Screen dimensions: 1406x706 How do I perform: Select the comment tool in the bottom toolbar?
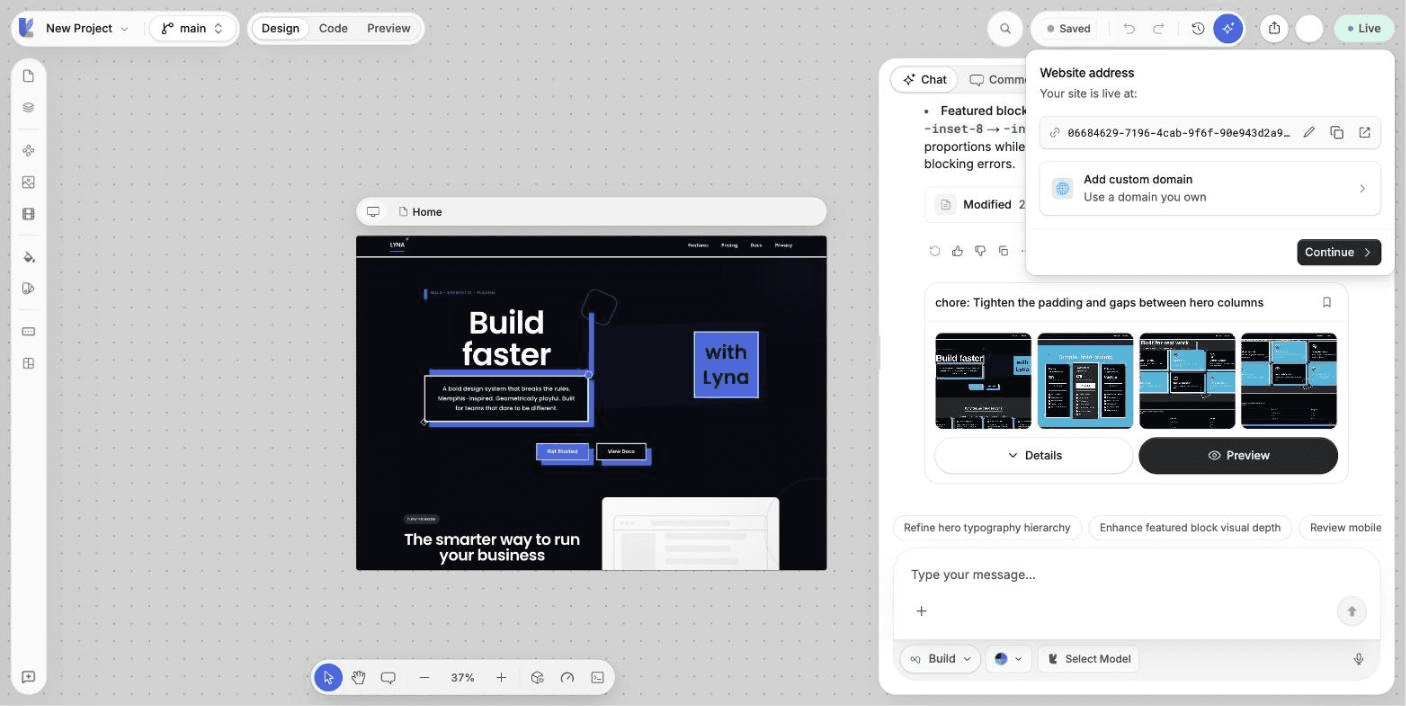click(388, 678)
